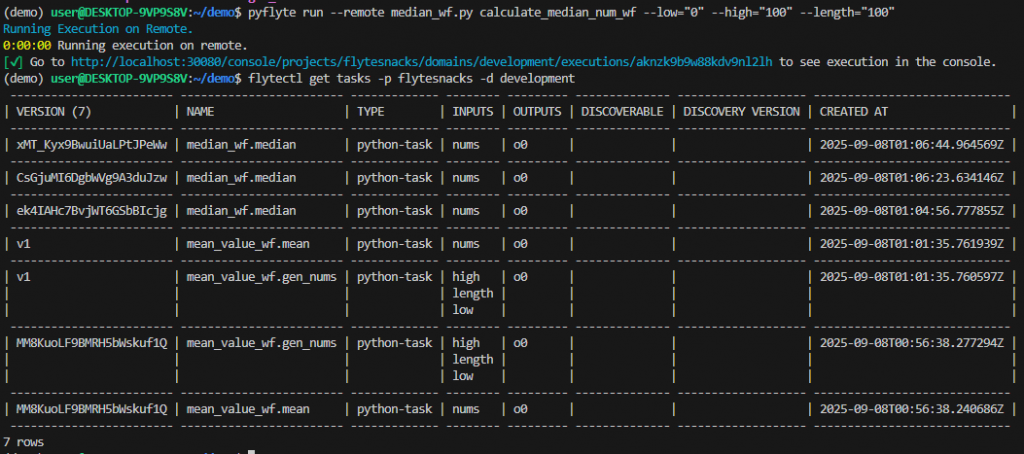
Task: Click median_wf.median name for version CsGjuMI6DgbWVg9A3duJzw
Action: (x=241, y=178)
